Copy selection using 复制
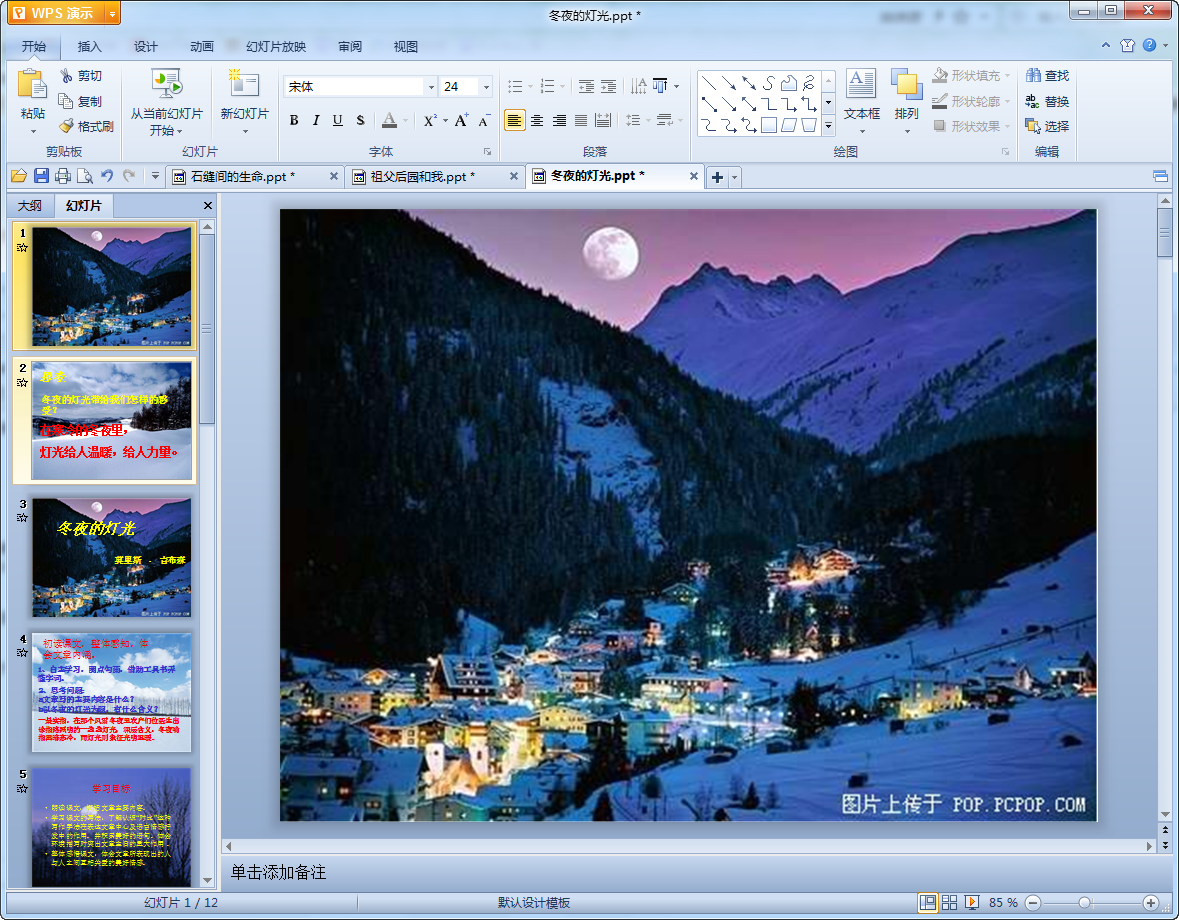 [81, 101]
